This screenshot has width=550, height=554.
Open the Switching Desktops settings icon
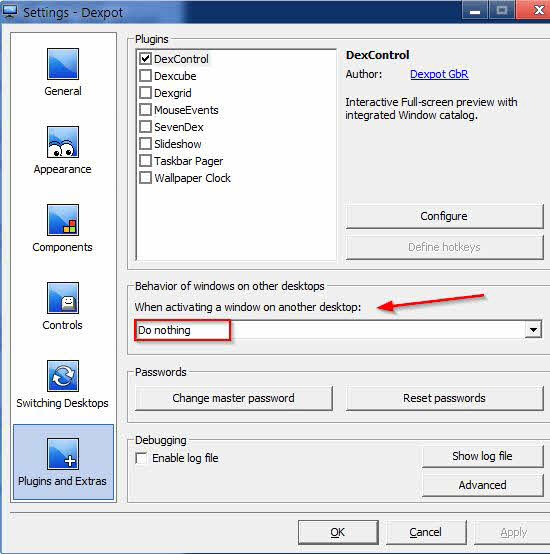(63, 376)
